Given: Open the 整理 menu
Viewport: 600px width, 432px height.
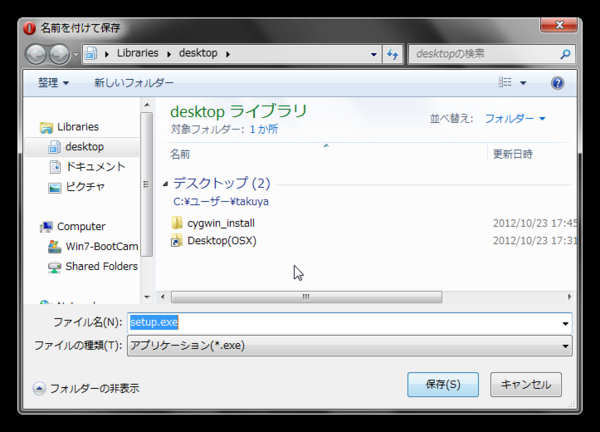Looking at the screenshot, I should click(53, 83).
